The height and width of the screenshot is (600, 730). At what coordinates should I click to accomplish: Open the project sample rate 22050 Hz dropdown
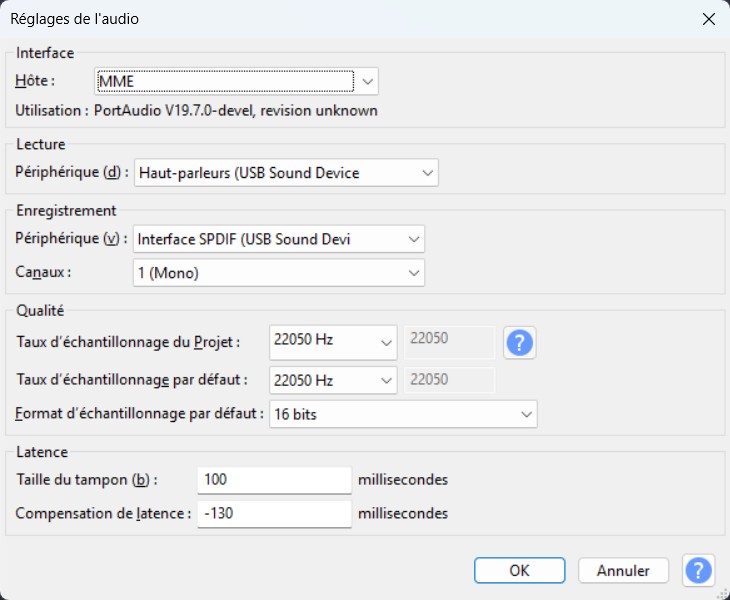[334, 341]
